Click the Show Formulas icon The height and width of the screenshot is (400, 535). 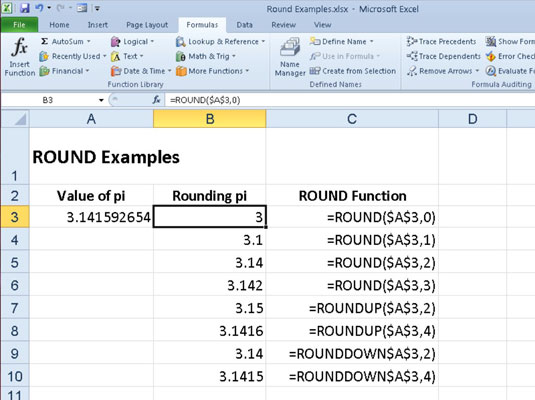491,41
